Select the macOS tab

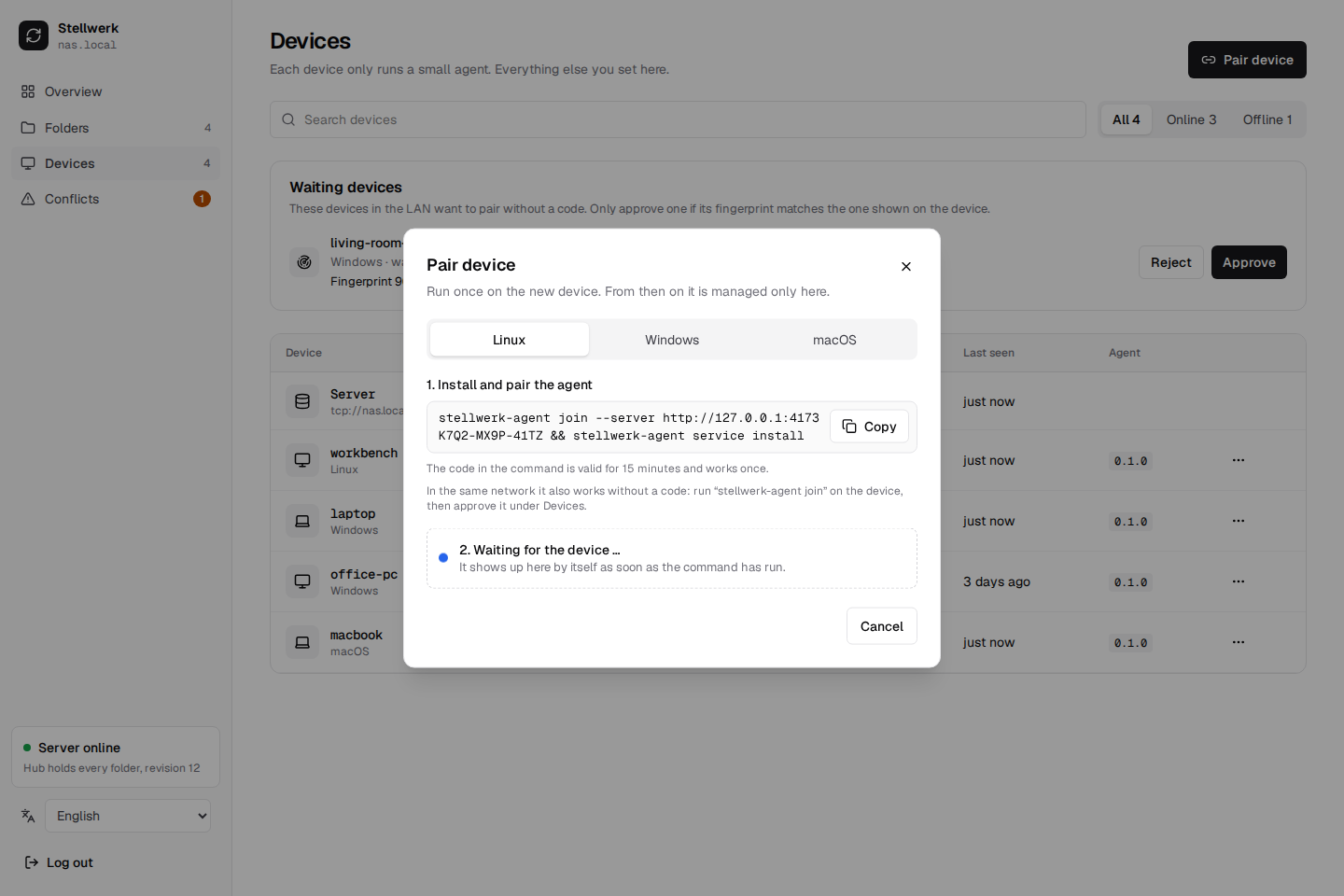coord(834,340)
